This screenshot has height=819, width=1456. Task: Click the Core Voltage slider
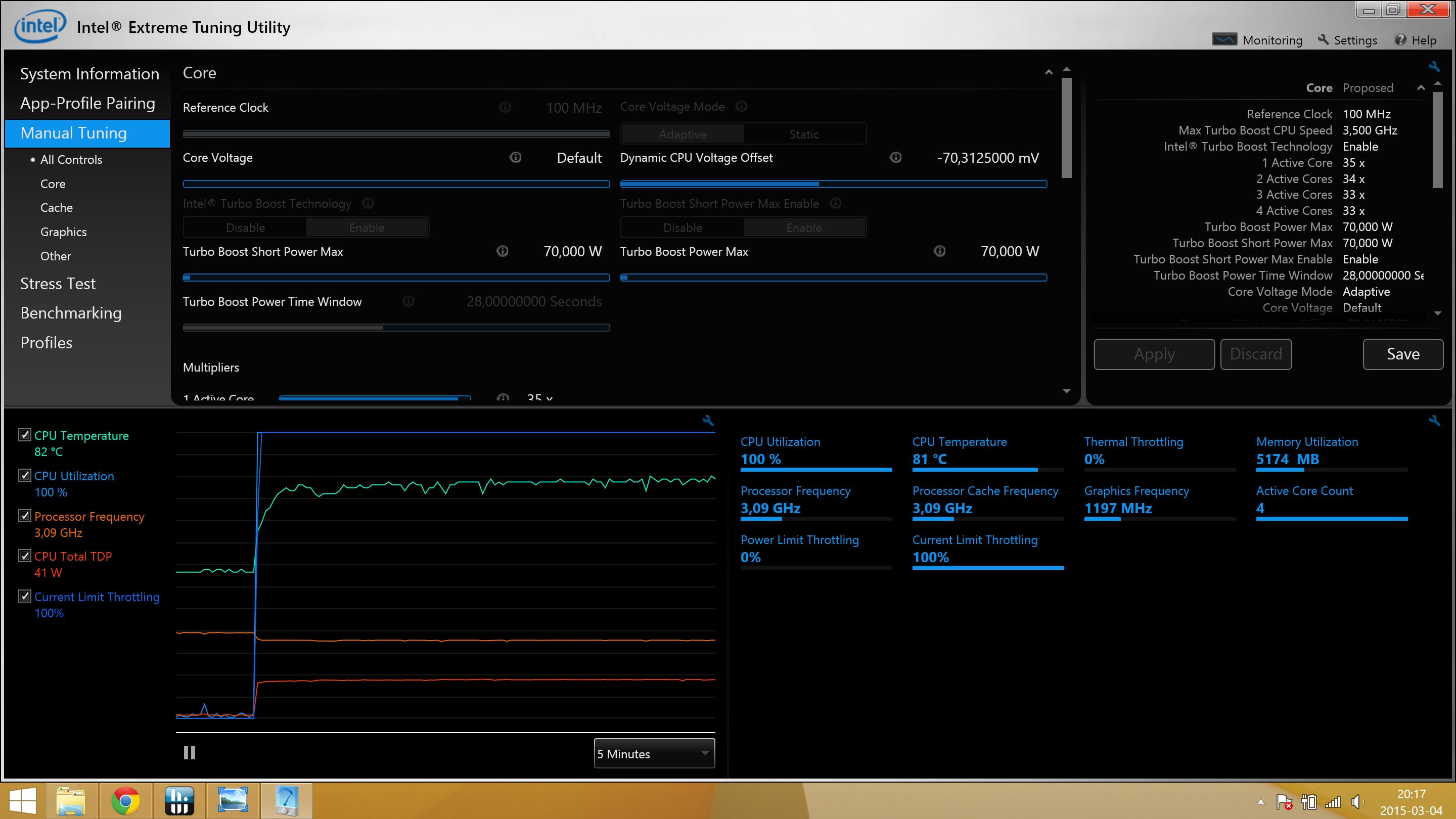[x=396, y=184]
